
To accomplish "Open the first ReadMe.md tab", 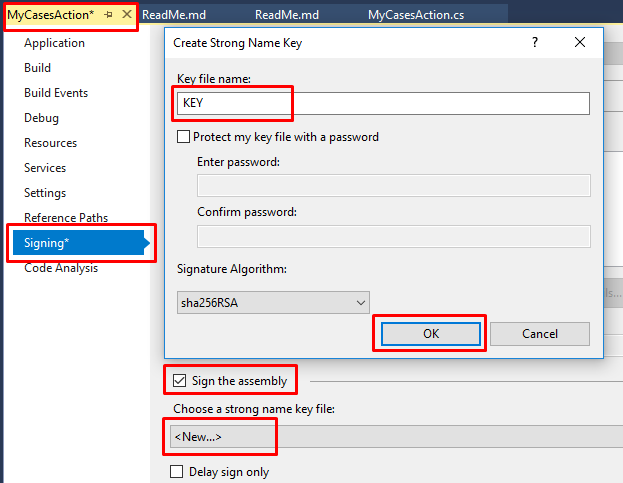I will pos(174,15).
